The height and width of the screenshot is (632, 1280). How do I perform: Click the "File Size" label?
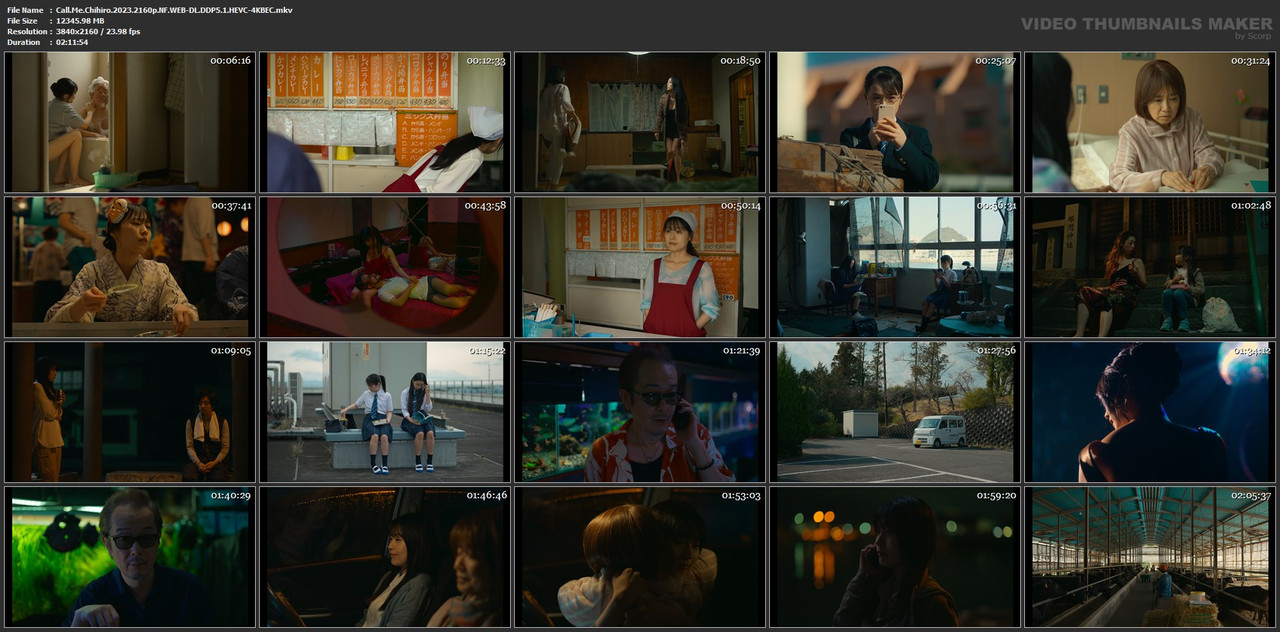pyautogui.click(x=22, y=21)
